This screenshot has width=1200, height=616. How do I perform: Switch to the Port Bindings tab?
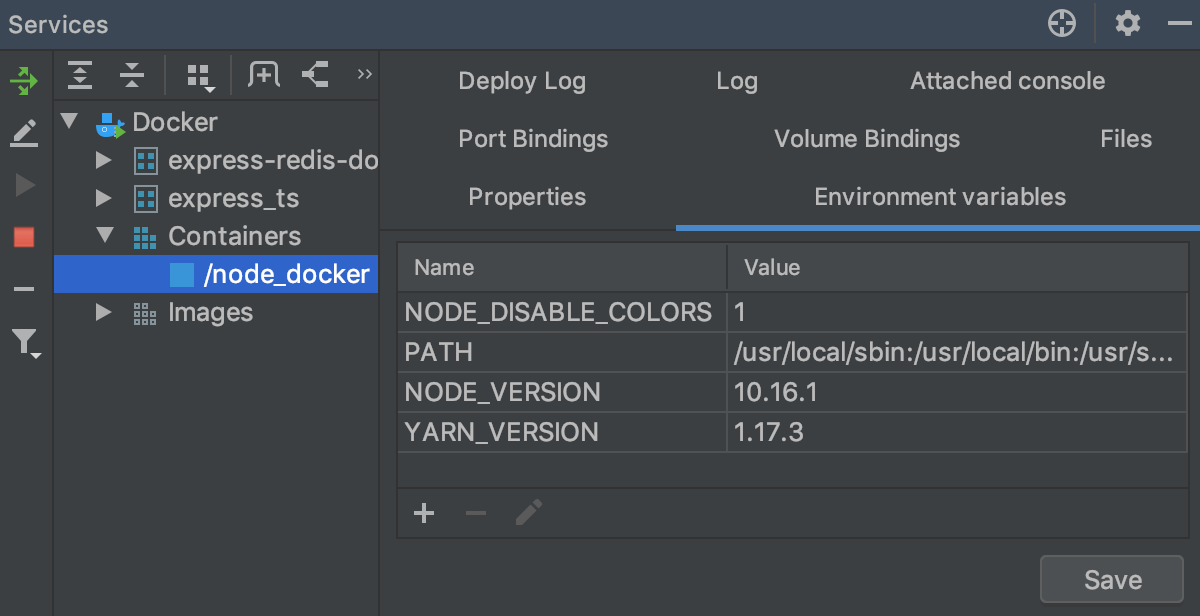point(533,139)
